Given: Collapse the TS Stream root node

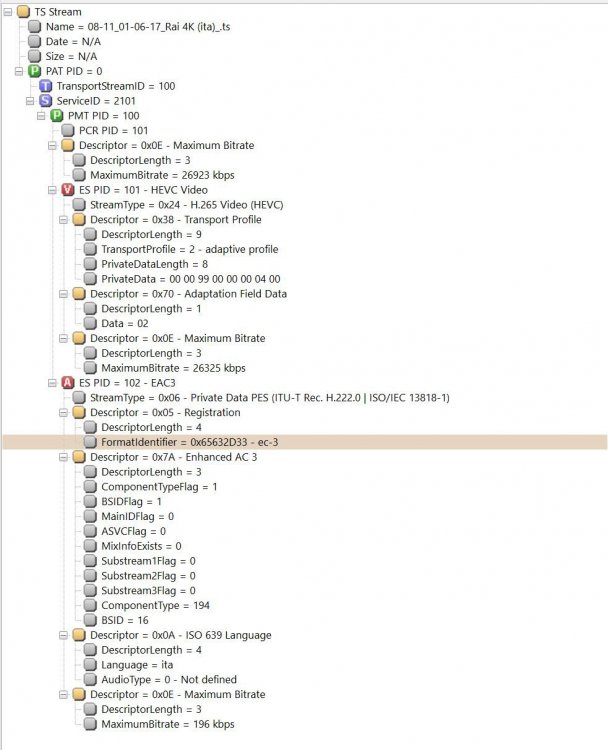Looking at the screenshot, I should (8, 12).
